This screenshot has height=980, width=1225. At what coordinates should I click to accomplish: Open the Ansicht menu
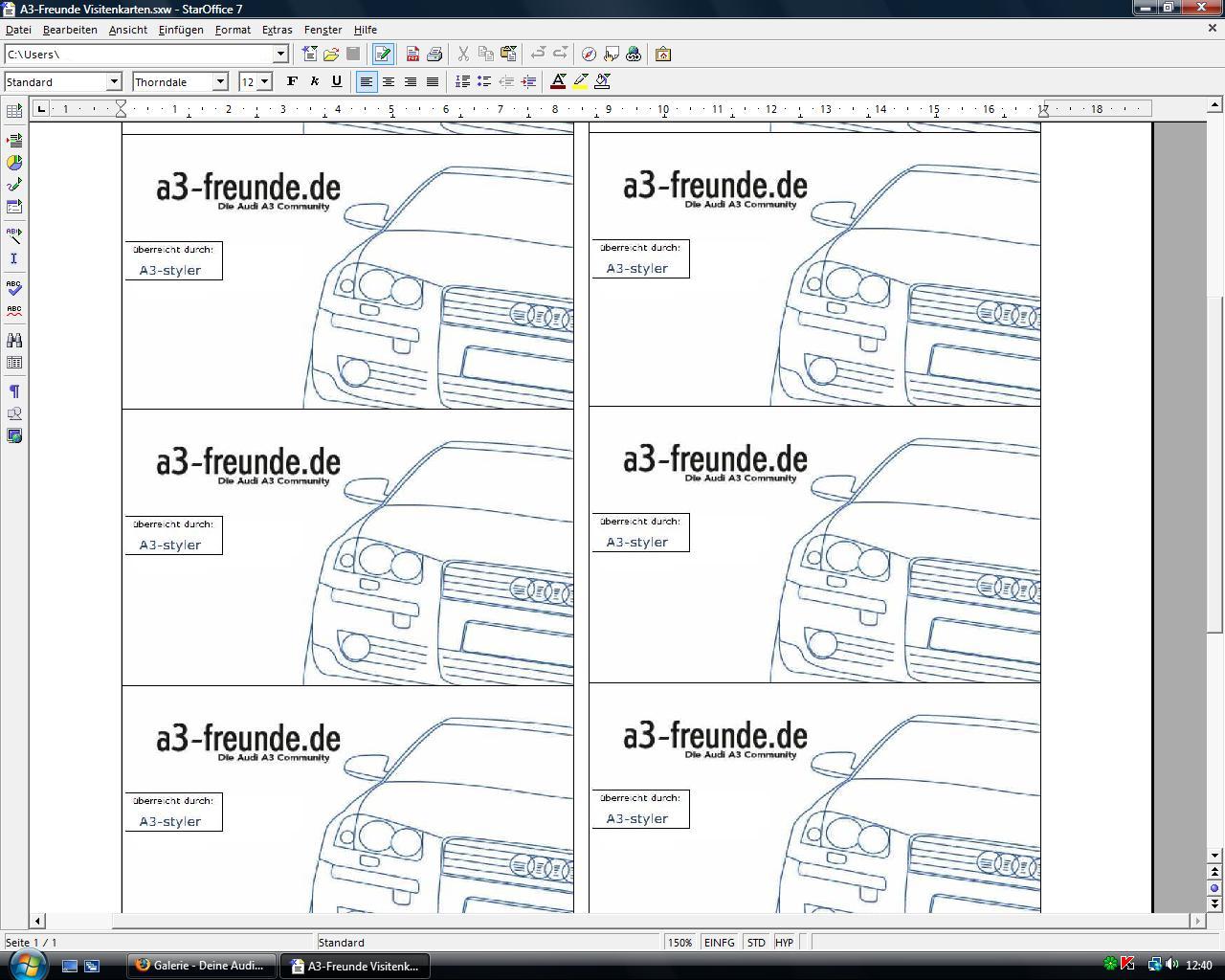(128, 30)
